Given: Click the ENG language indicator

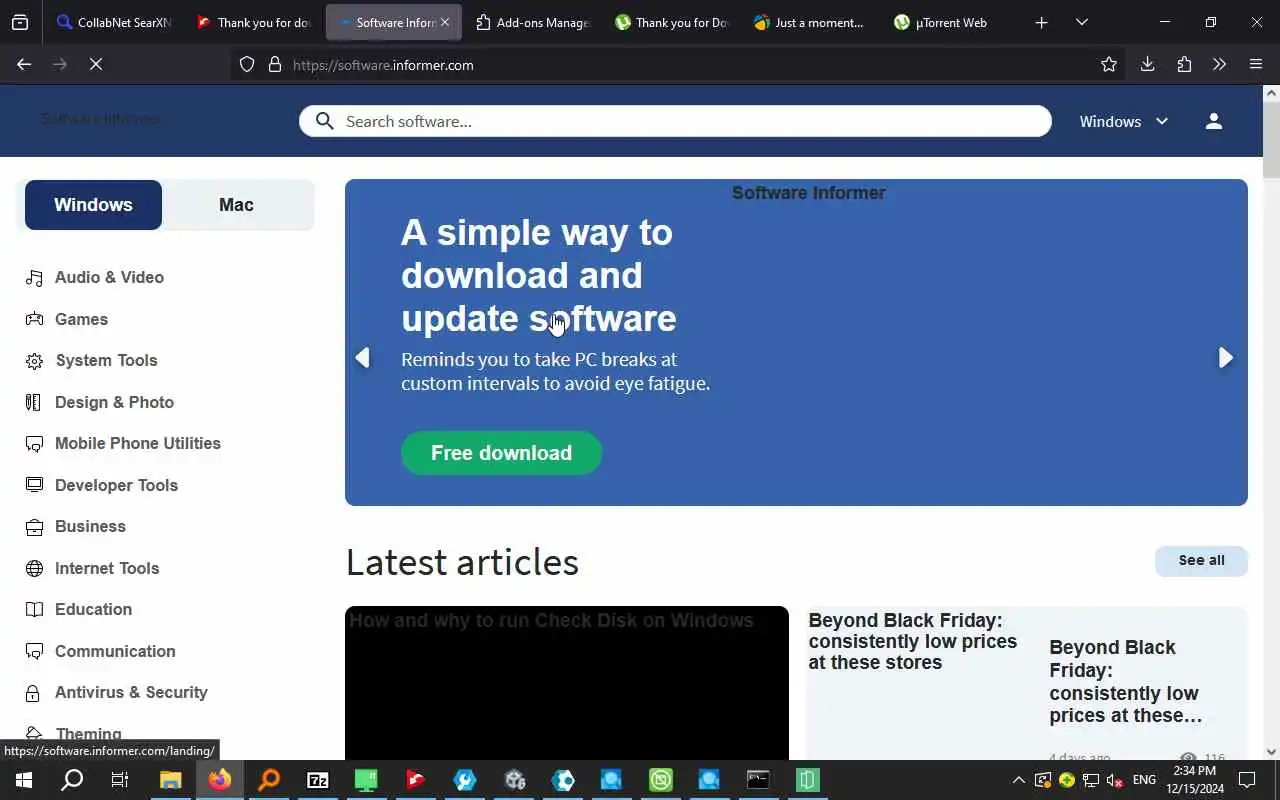Looking at the screenshot, I should tap(1144, 780).
